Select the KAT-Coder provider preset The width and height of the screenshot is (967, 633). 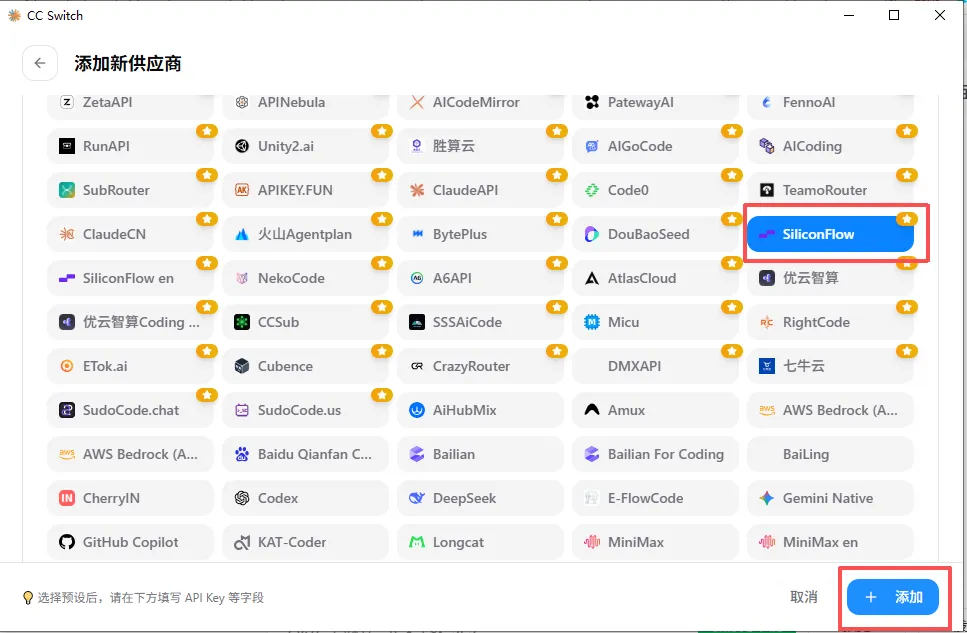tap(305, 542)
